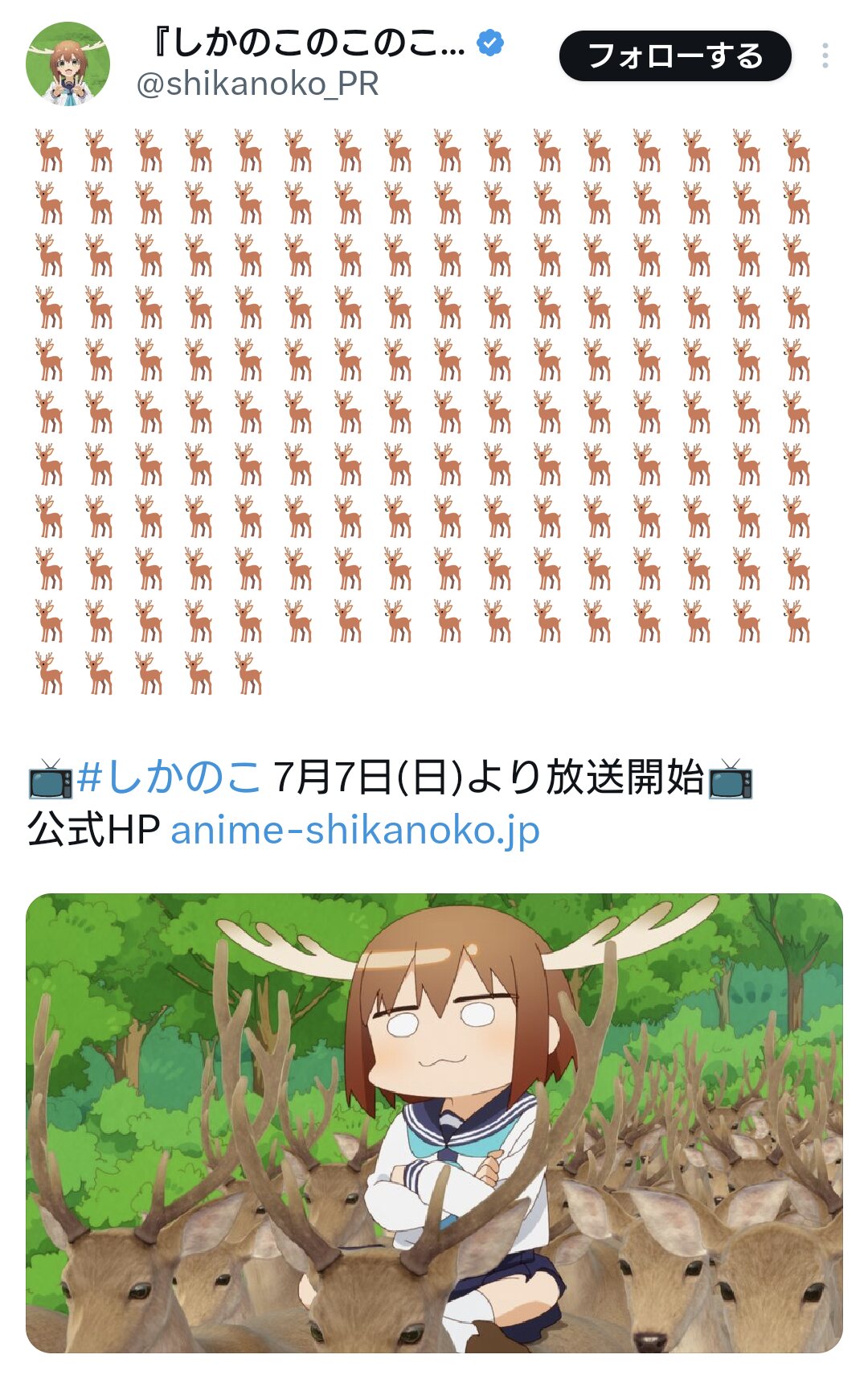868x1375 pixels.
Task: Open the #しかのこ hashtag
Action: click(169, 778)
